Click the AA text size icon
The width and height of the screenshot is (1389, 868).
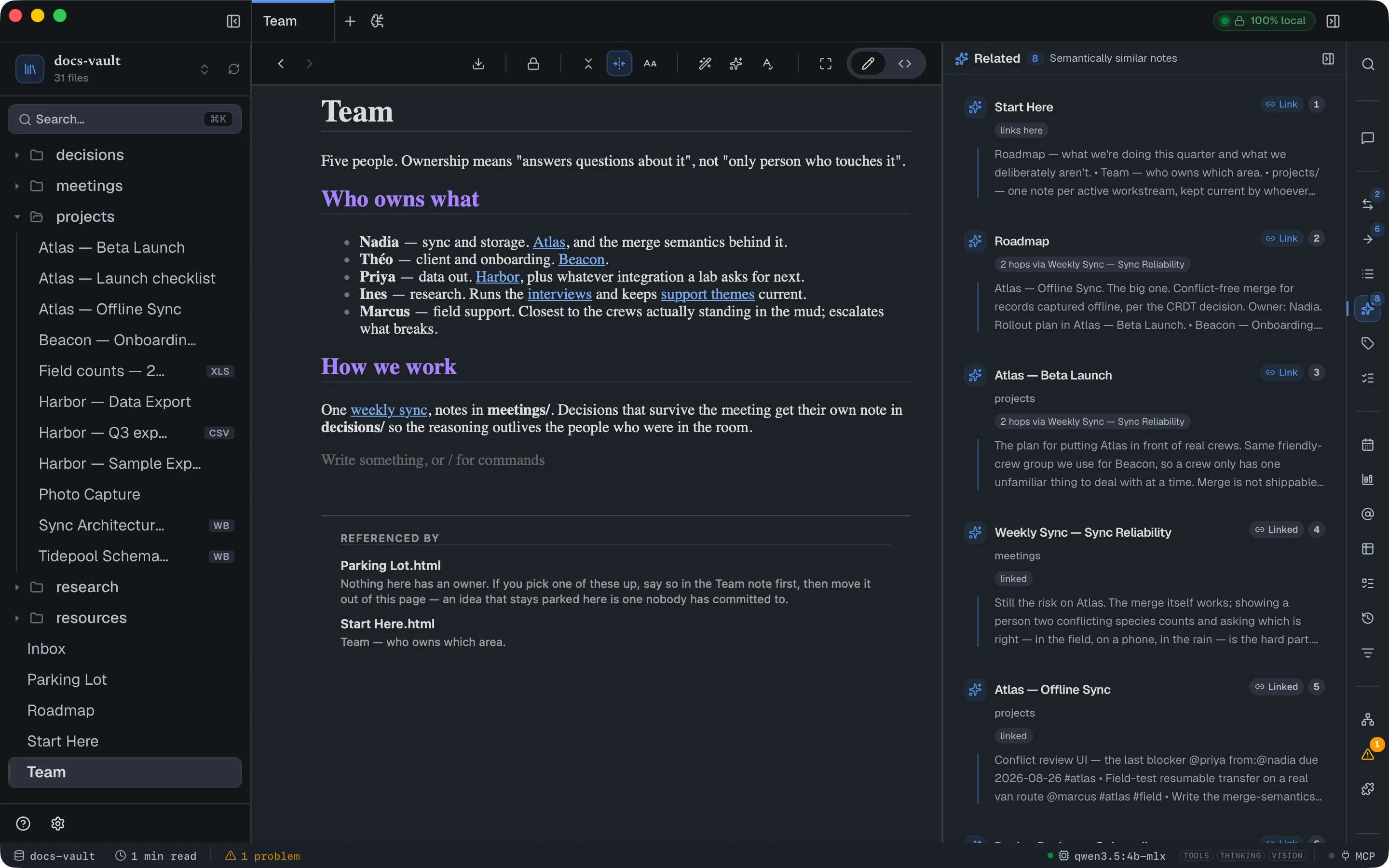650,64
